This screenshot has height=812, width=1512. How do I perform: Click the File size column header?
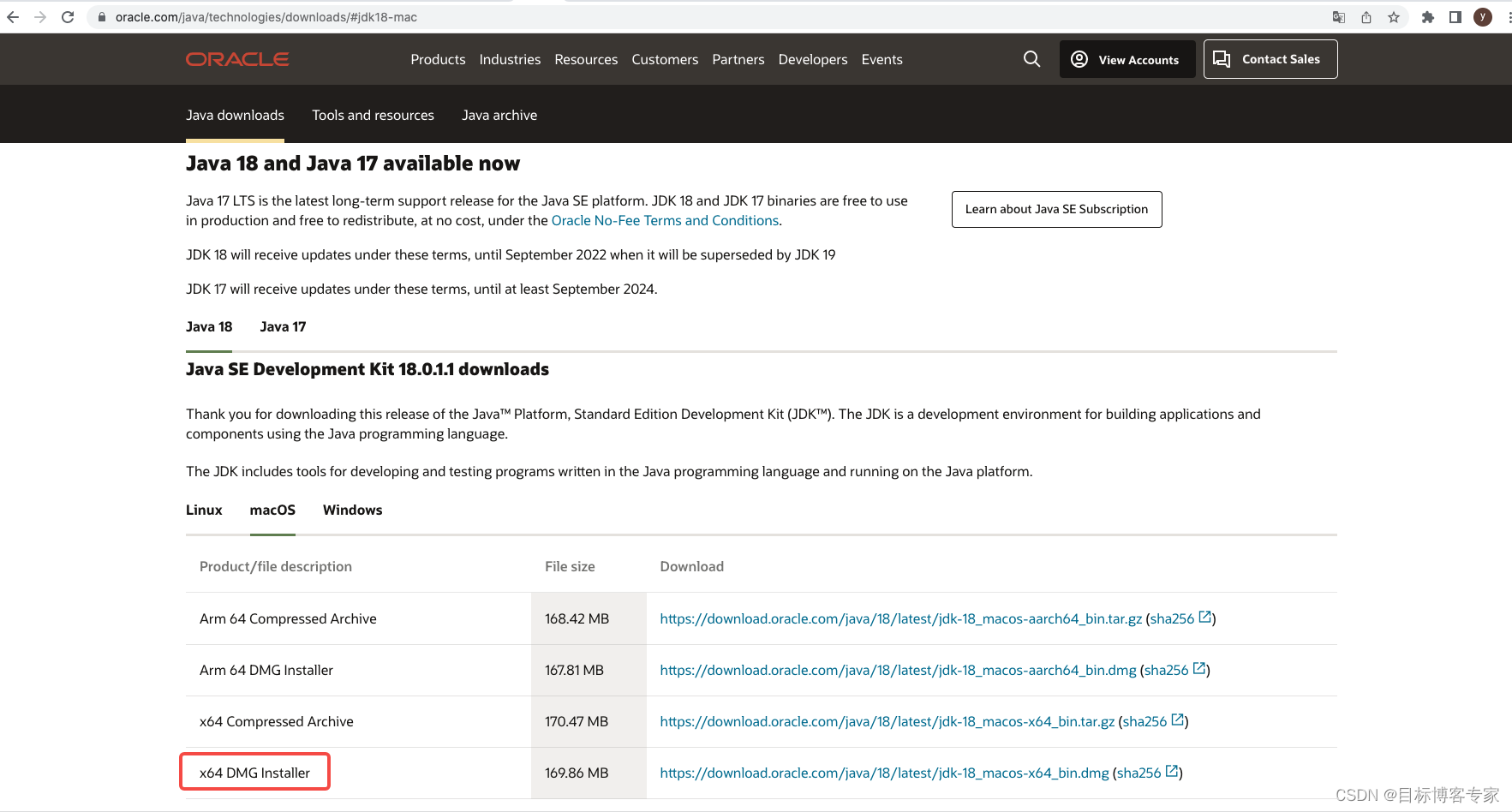570,566
